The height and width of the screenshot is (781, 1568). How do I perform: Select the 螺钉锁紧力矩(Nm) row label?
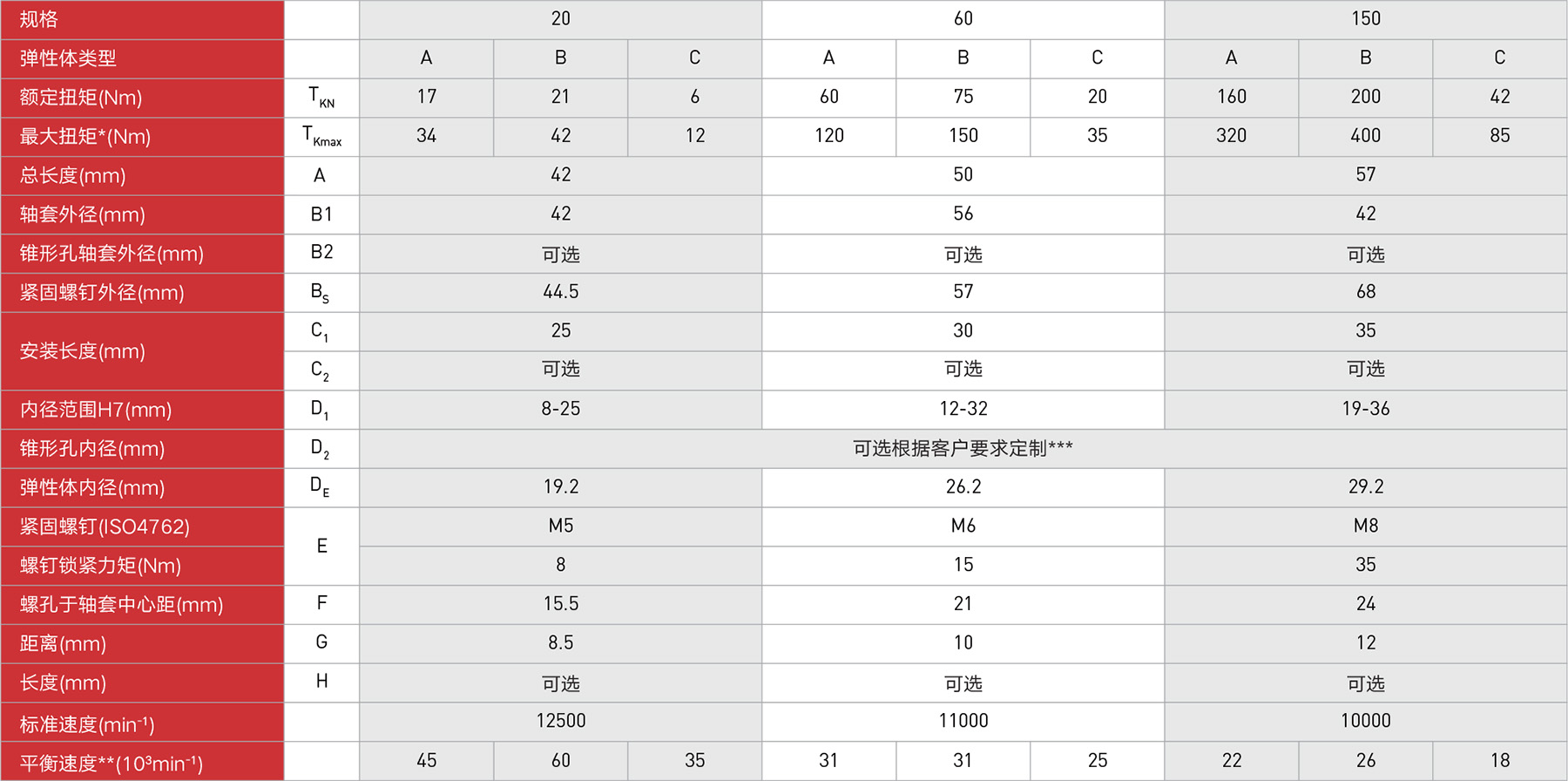(x=142, y=566)
